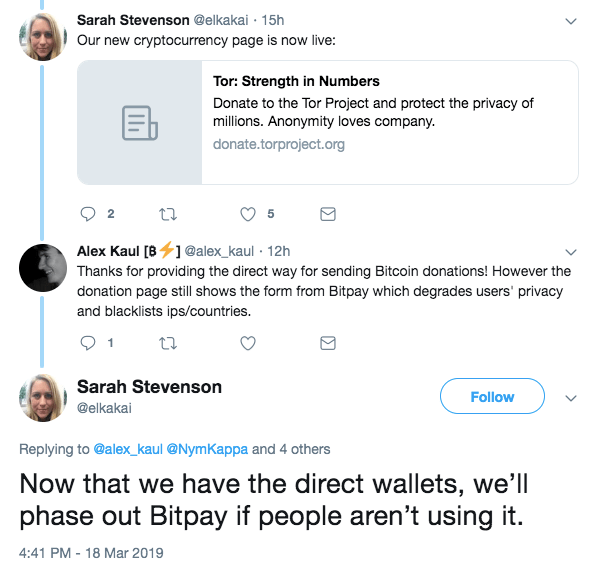The height and width of the screenshot is (561, 610).
Task: Open tweet timestamp 4:41 PM - 18 Mar 2019
Action: (91, 552)
